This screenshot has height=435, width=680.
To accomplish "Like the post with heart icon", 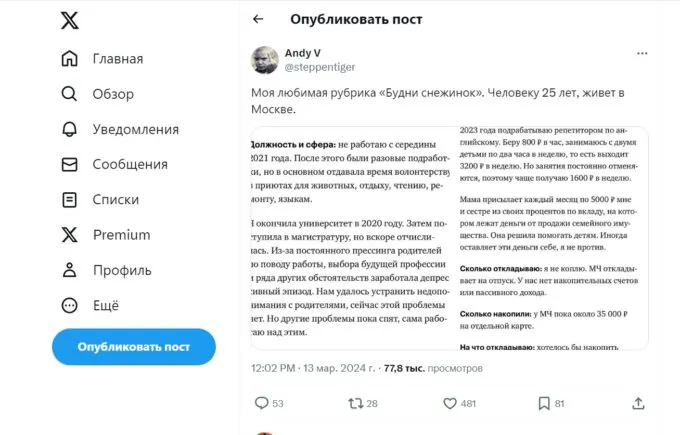I will (450, 403).
